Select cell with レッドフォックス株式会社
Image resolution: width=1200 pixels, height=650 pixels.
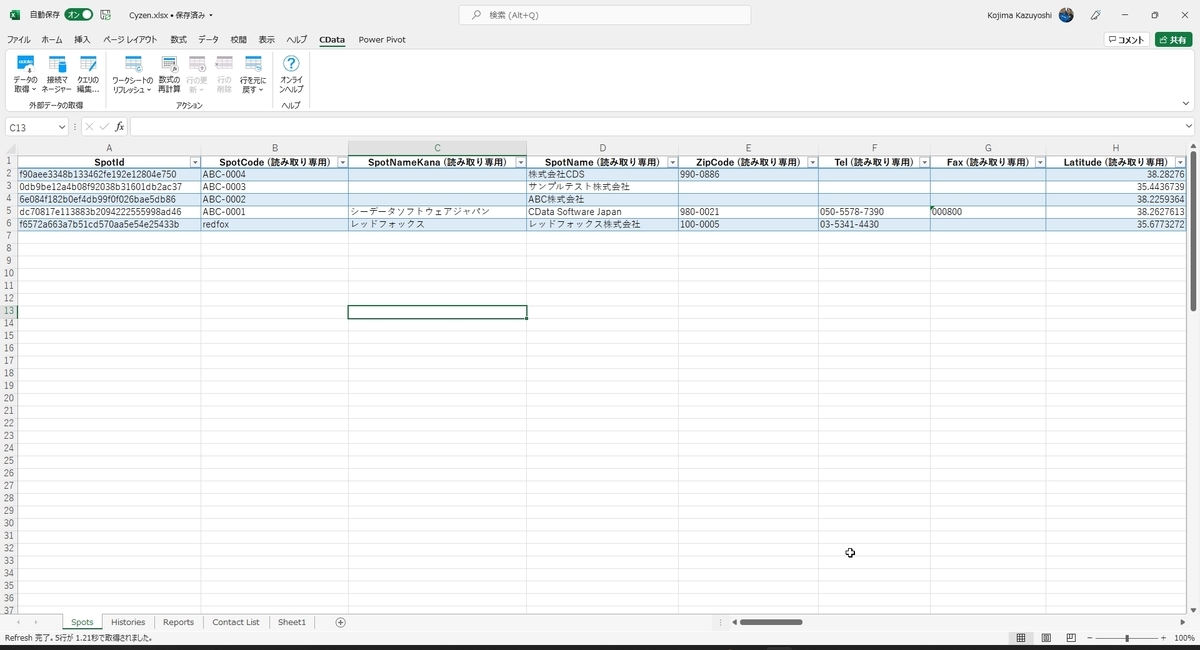602,225
